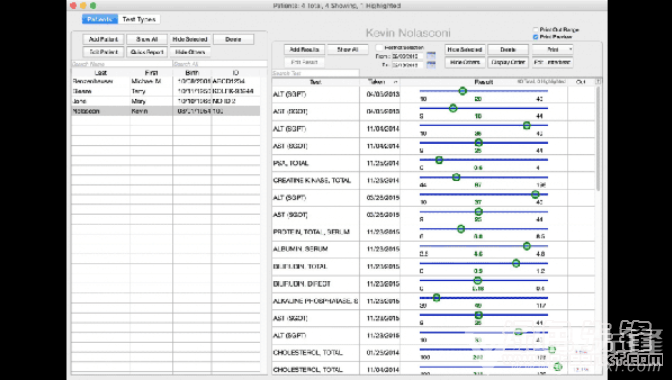Open the Quick Report for the patient

tap(147, 52)
